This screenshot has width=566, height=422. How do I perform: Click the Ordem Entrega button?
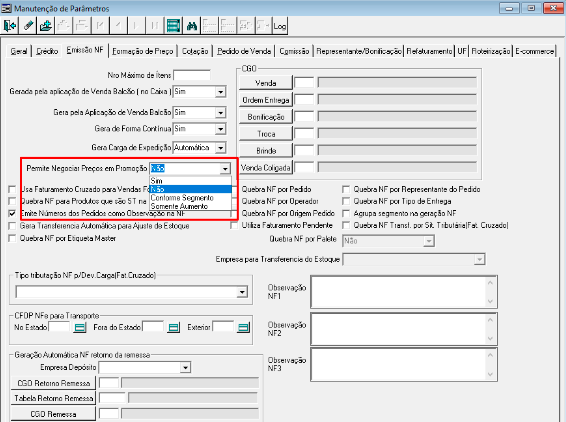click(x=266, y=100)
